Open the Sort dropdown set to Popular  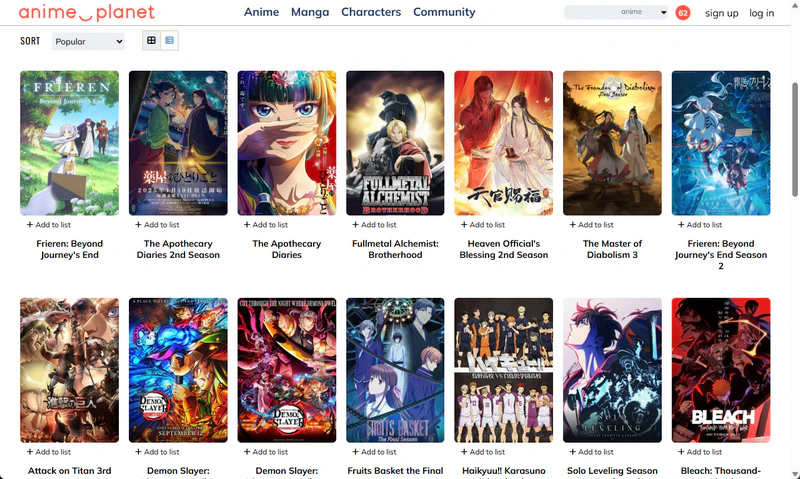(x=88, y=41)
